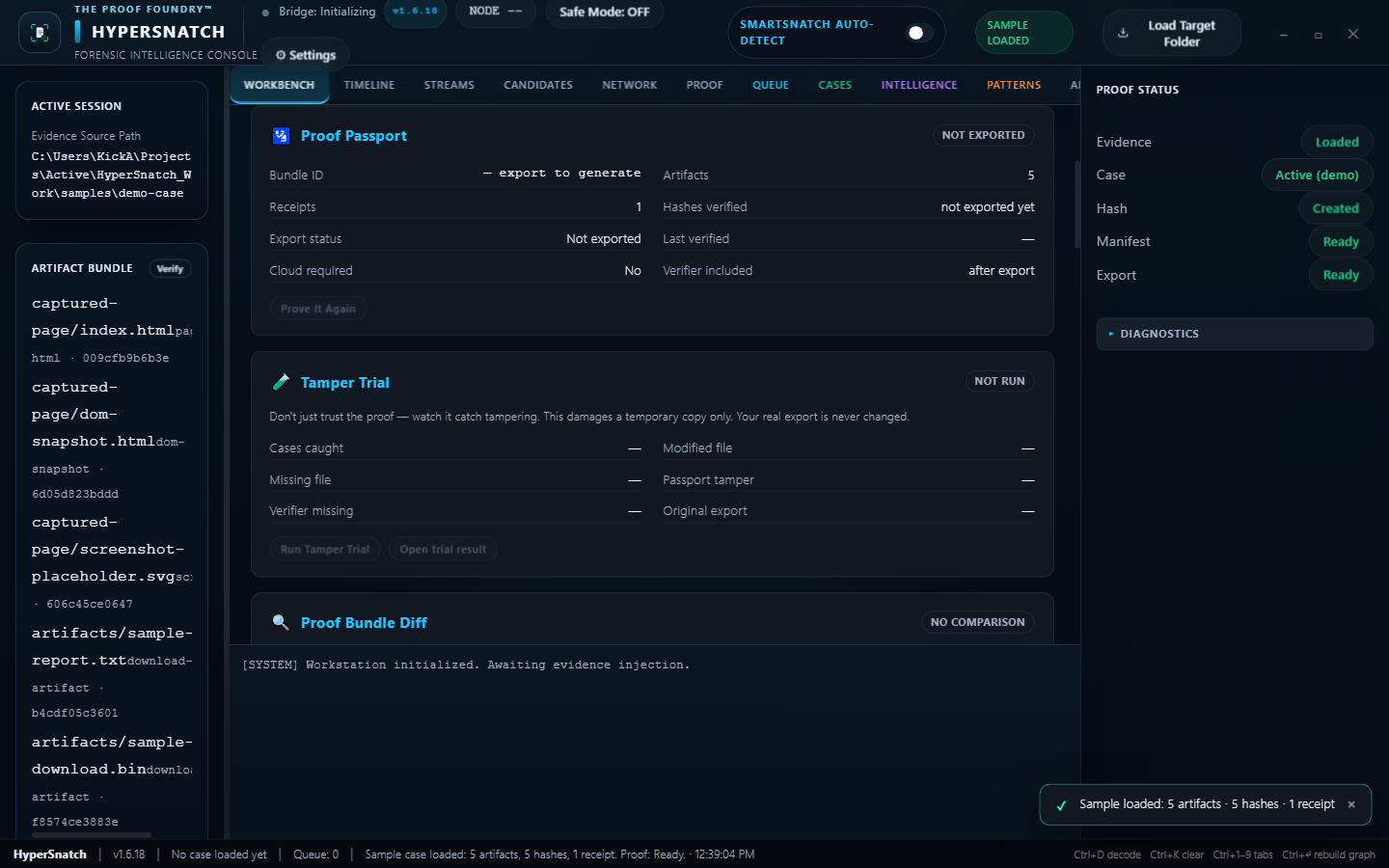Click the workbench vertical scrollbar
This screenshot has height=868, width=1389.
point(1076,204)
